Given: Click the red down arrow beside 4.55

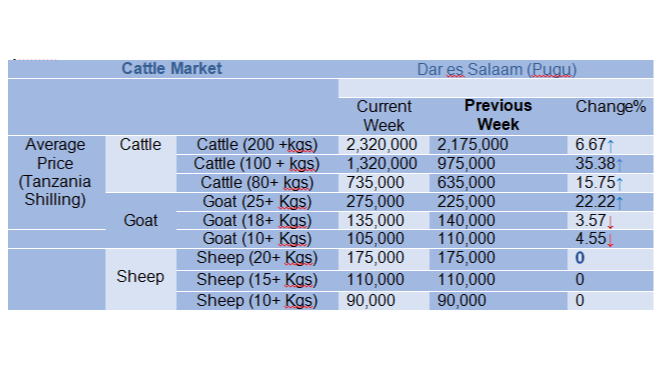Looking at the screenshot, I should 610,240.
